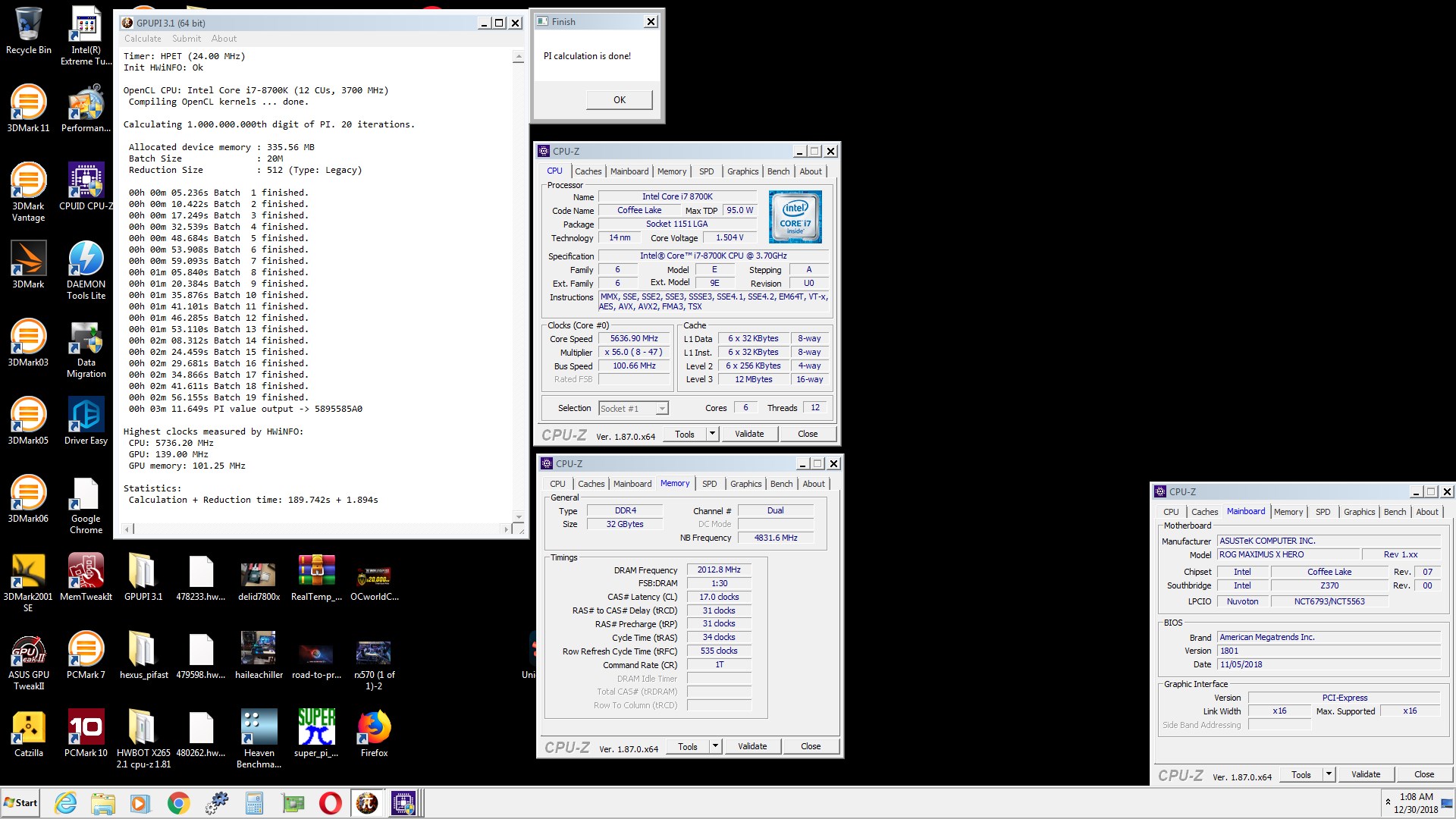Image resolution: width=1456 pixels, height=819 pixels.
Task: Open HWBOT X265 folder icon
Action: (x=143, y=739)
